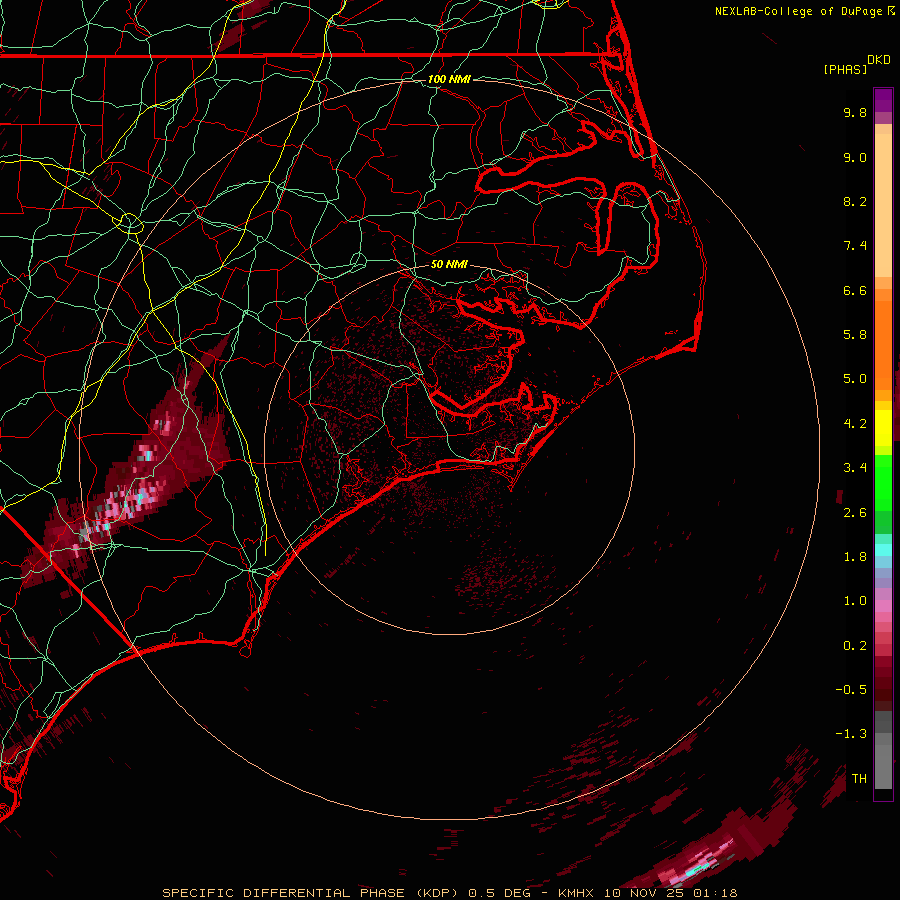Click the "SPECIFIC DIFFERENTIAL PHASE (KDP)" caption text
The width and height of the screenshot is (900, 900).
(312, 893)
